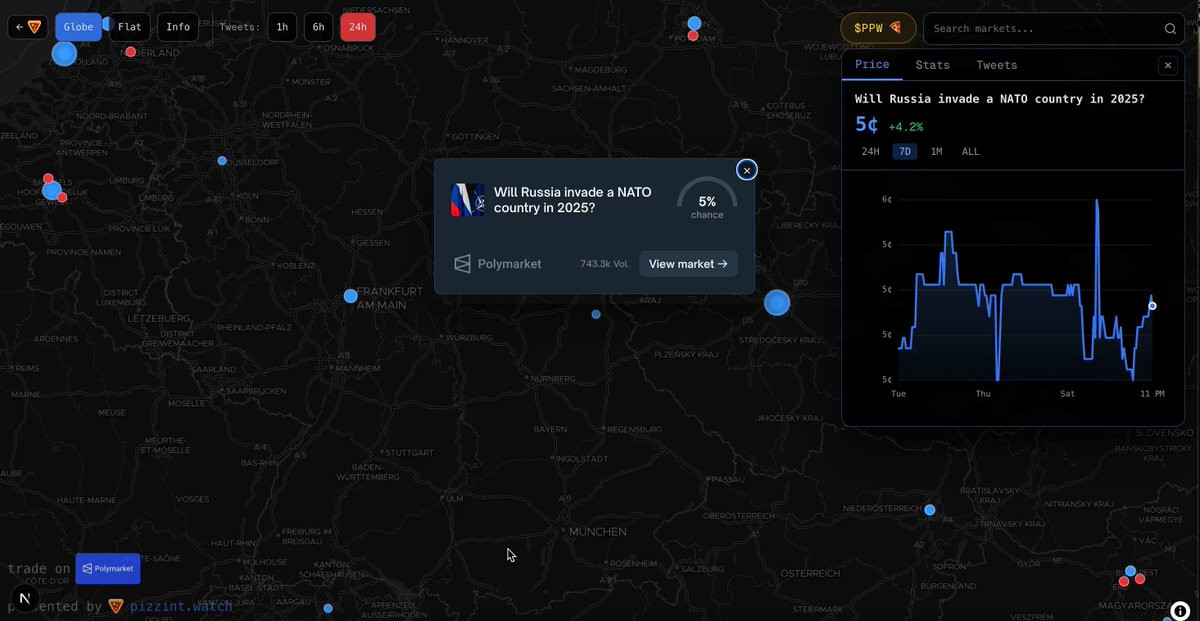The width and height of the screenshot is (1200, 621).
Task: Click the popup market question title
Action: click(572, 199)
